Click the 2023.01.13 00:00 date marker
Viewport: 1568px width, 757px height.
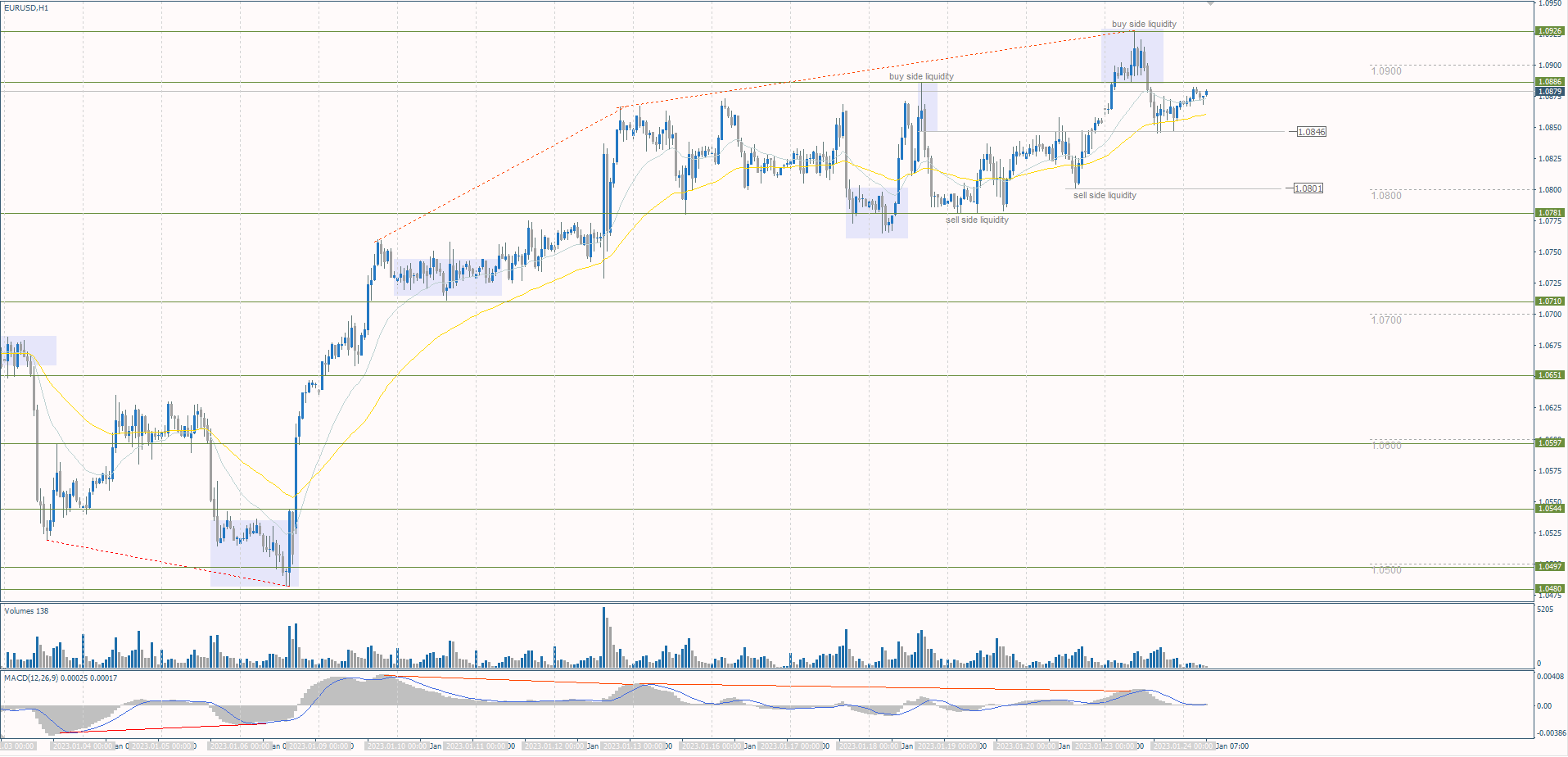pos(634,746)
